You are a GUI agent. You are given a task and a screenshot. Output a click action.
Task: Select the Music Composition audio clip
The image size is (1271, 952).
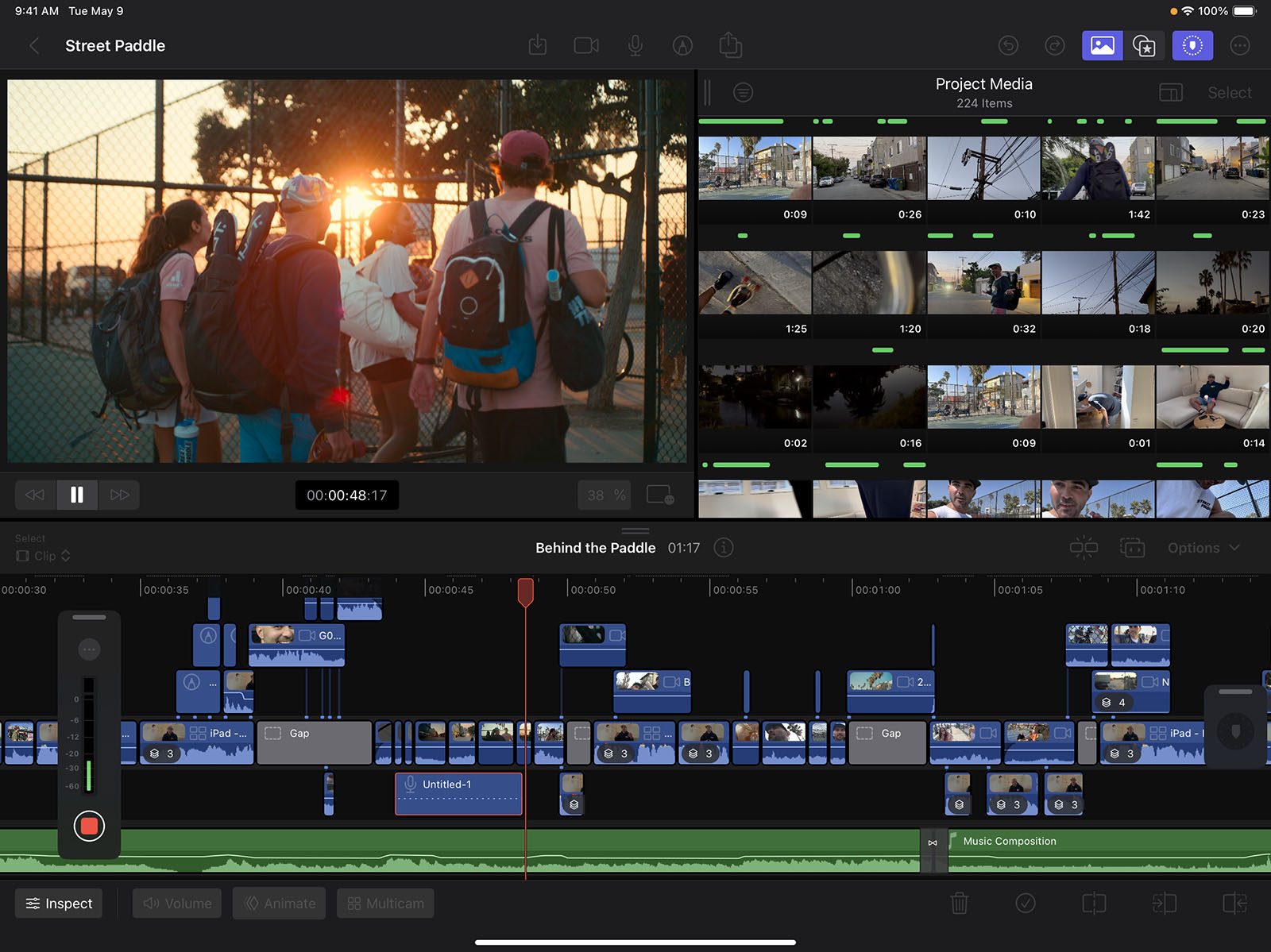(x=1110, y=850)
